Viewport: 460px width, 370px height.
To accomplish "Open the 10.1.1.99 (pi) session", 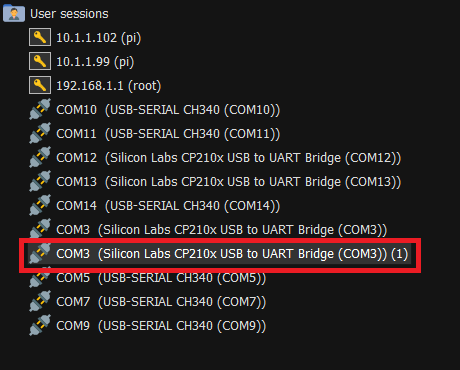I will (x=95, y=62).
